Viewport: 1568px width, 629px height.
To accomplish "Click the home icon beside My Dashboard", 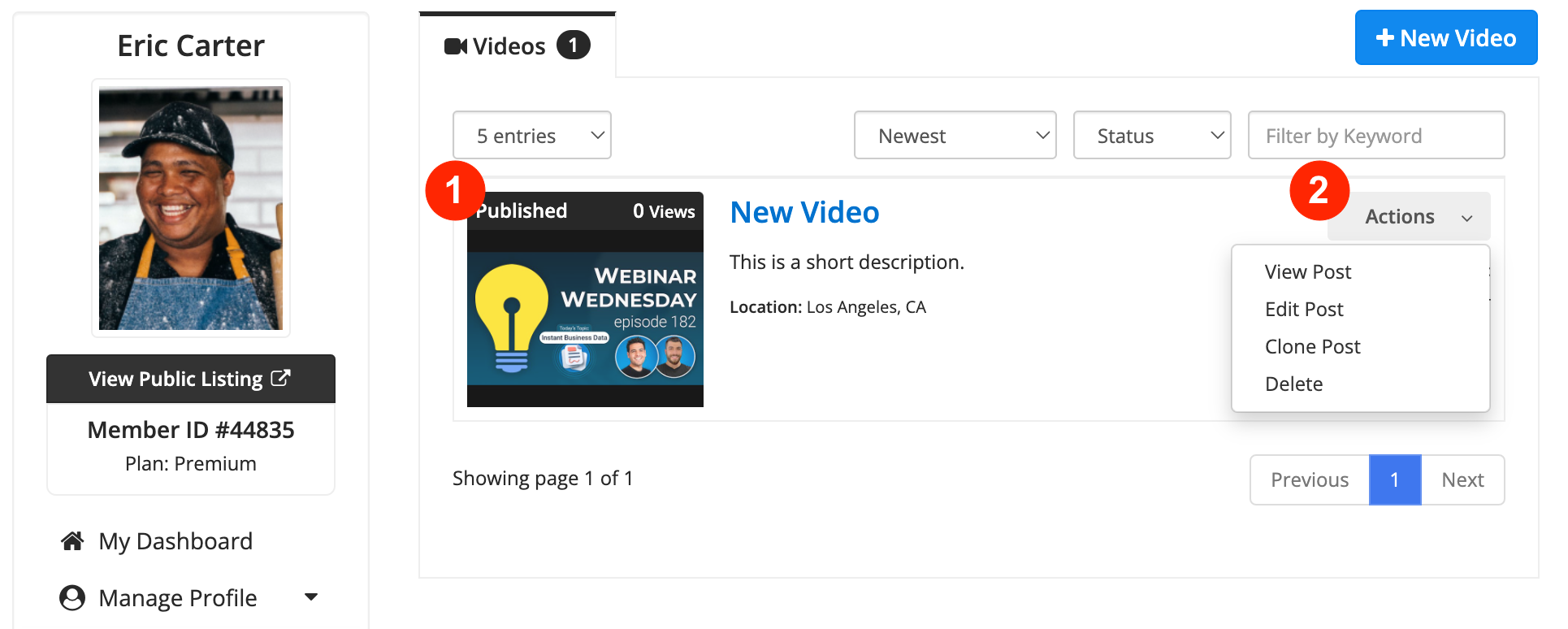I will click(72, 540).
